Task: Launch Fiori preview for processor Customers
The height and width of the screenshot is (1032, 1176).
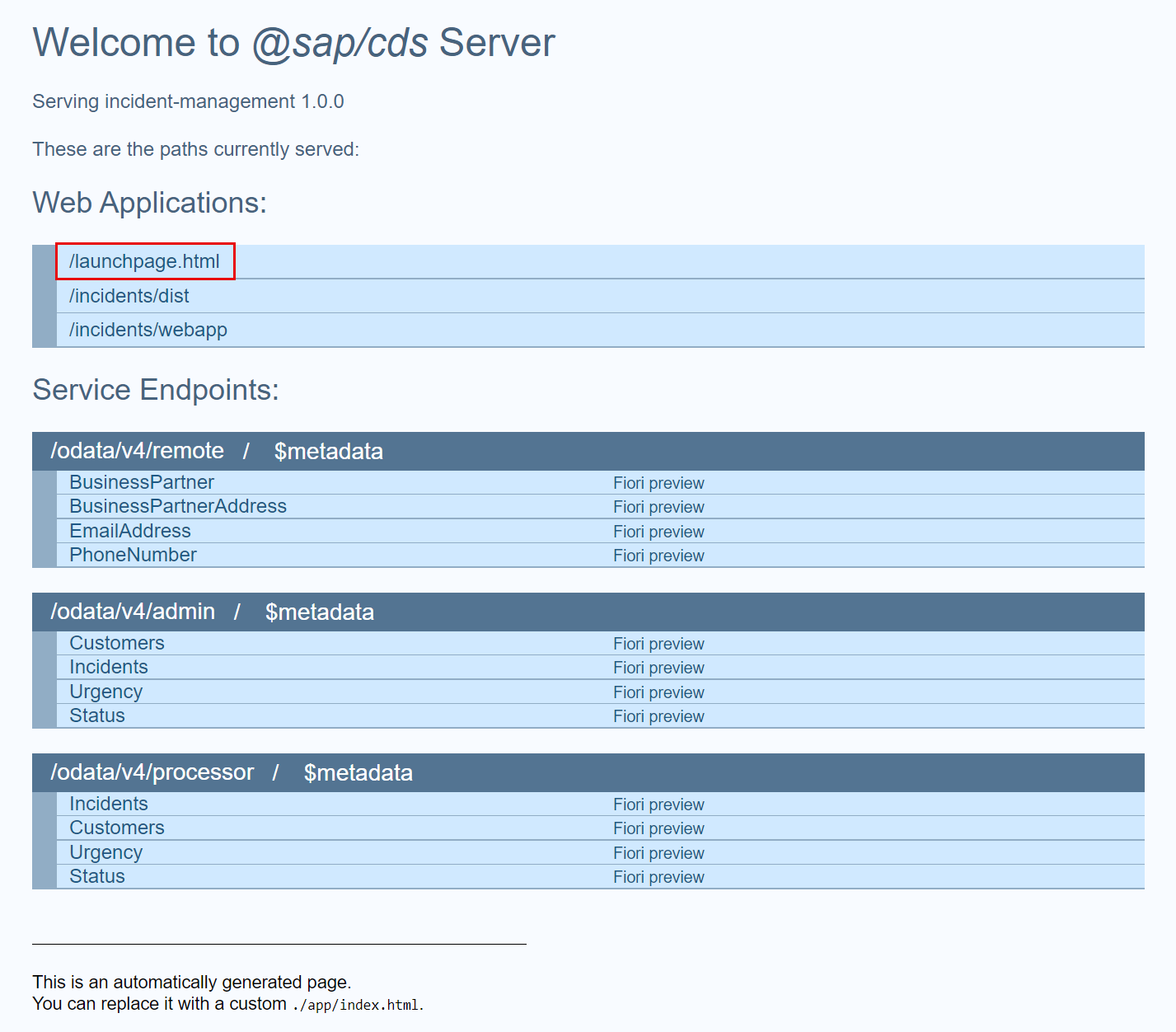Action: [658, 828]
